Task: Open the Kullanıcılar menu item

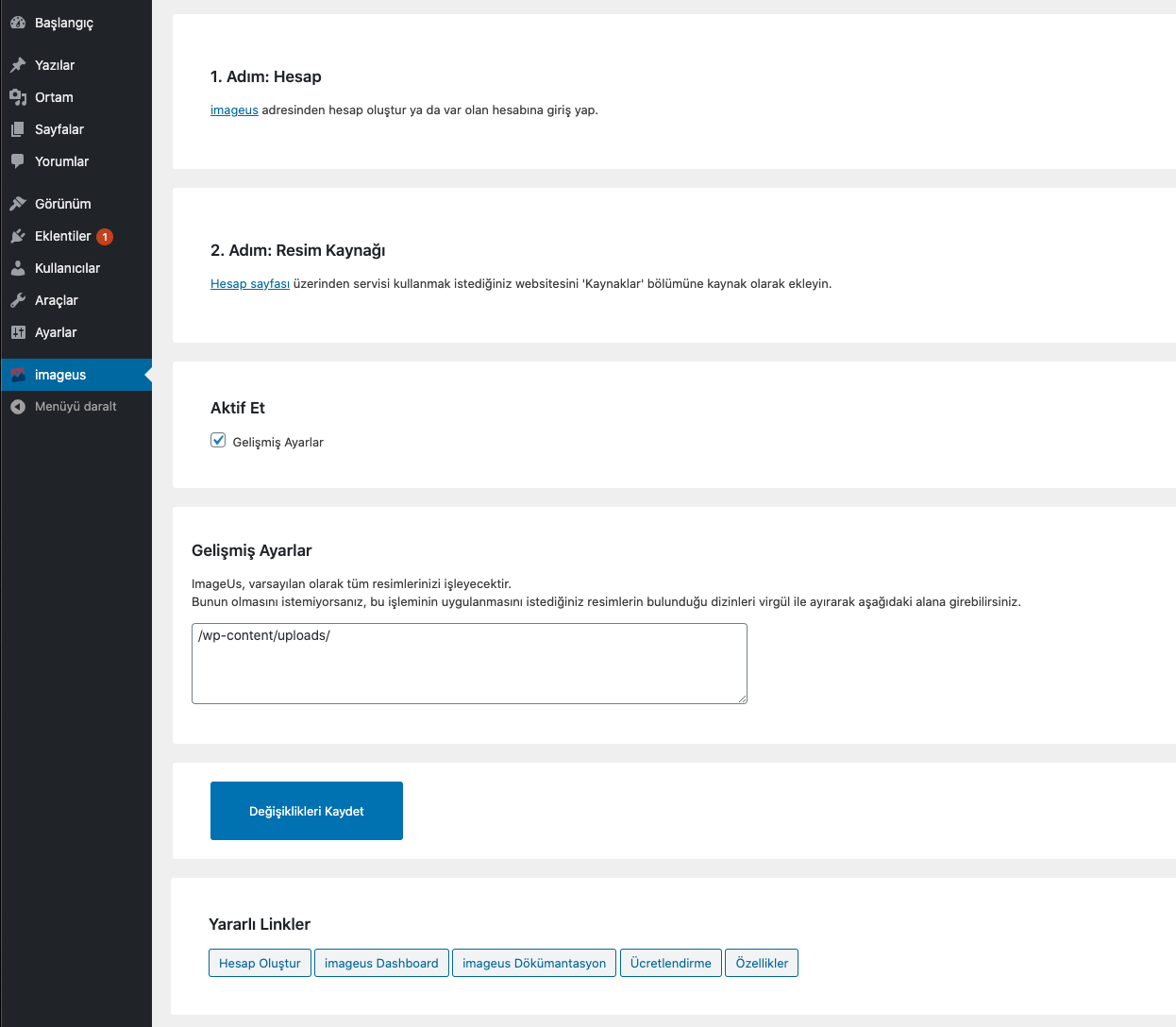Action: (x=76, y=268)
